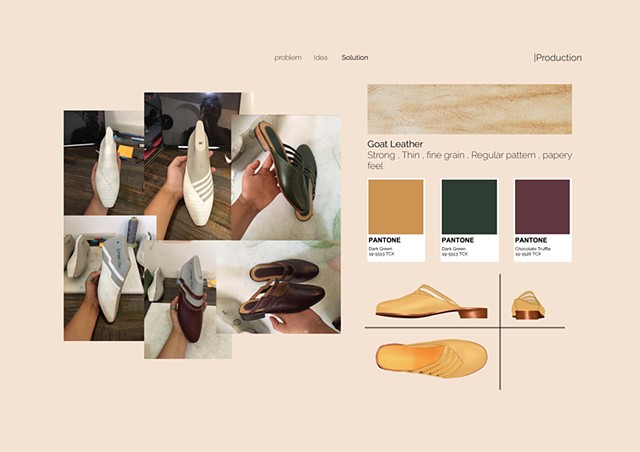
Task: Pick the tan Pantone color swatch
Action: click(x=396, y=206)
